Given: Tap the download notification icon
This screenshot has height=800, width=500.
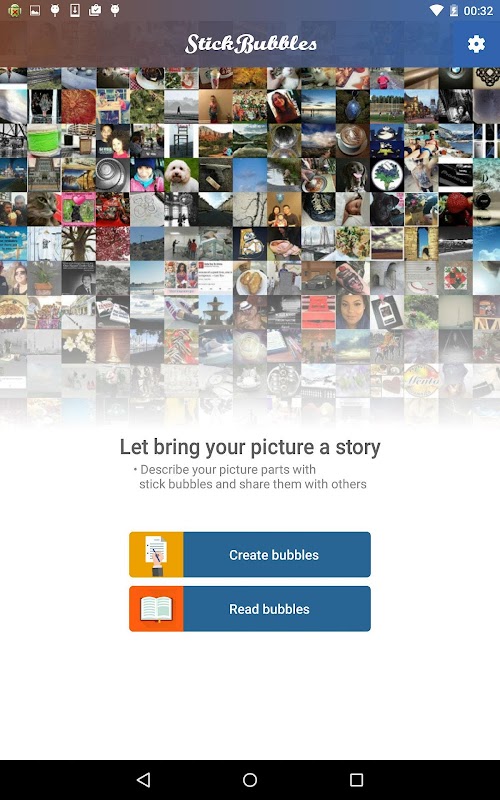Looking at the screenshot, I should [75, 10].
